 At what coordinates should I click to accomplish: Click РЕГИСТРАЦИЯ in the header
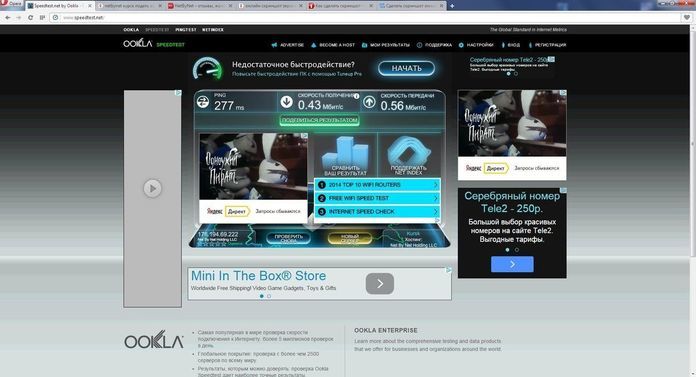[x=547, y=45]
